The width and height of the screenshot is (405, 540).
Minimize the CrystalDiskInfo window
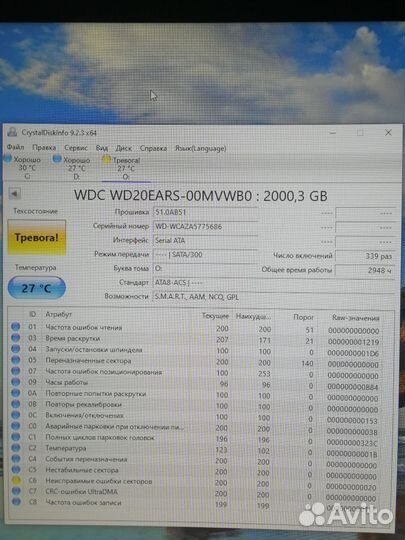pyautogui.click(x=333, y=133)
